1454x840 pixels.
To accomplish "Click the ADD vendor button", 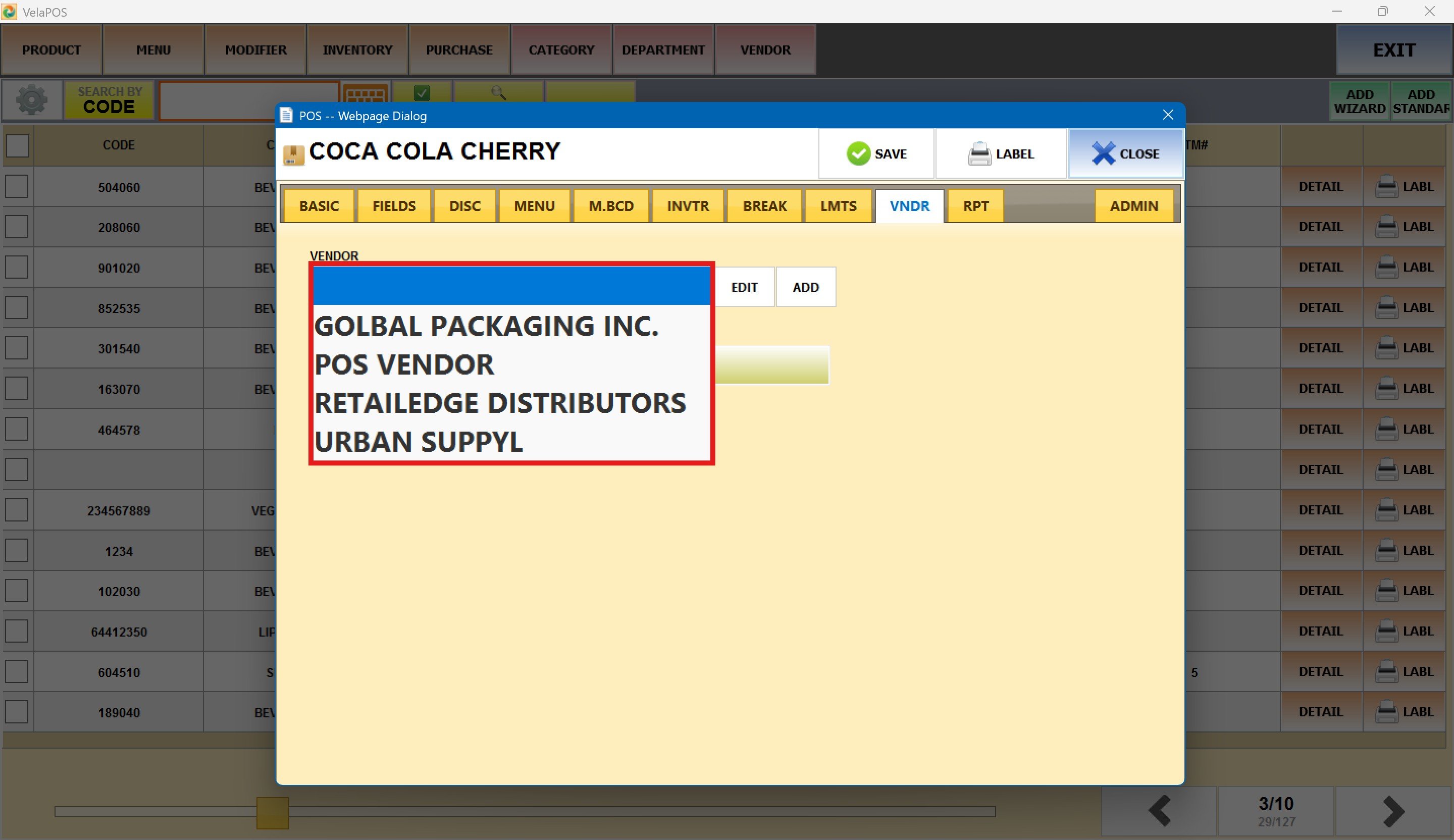I will coord(805,287).
